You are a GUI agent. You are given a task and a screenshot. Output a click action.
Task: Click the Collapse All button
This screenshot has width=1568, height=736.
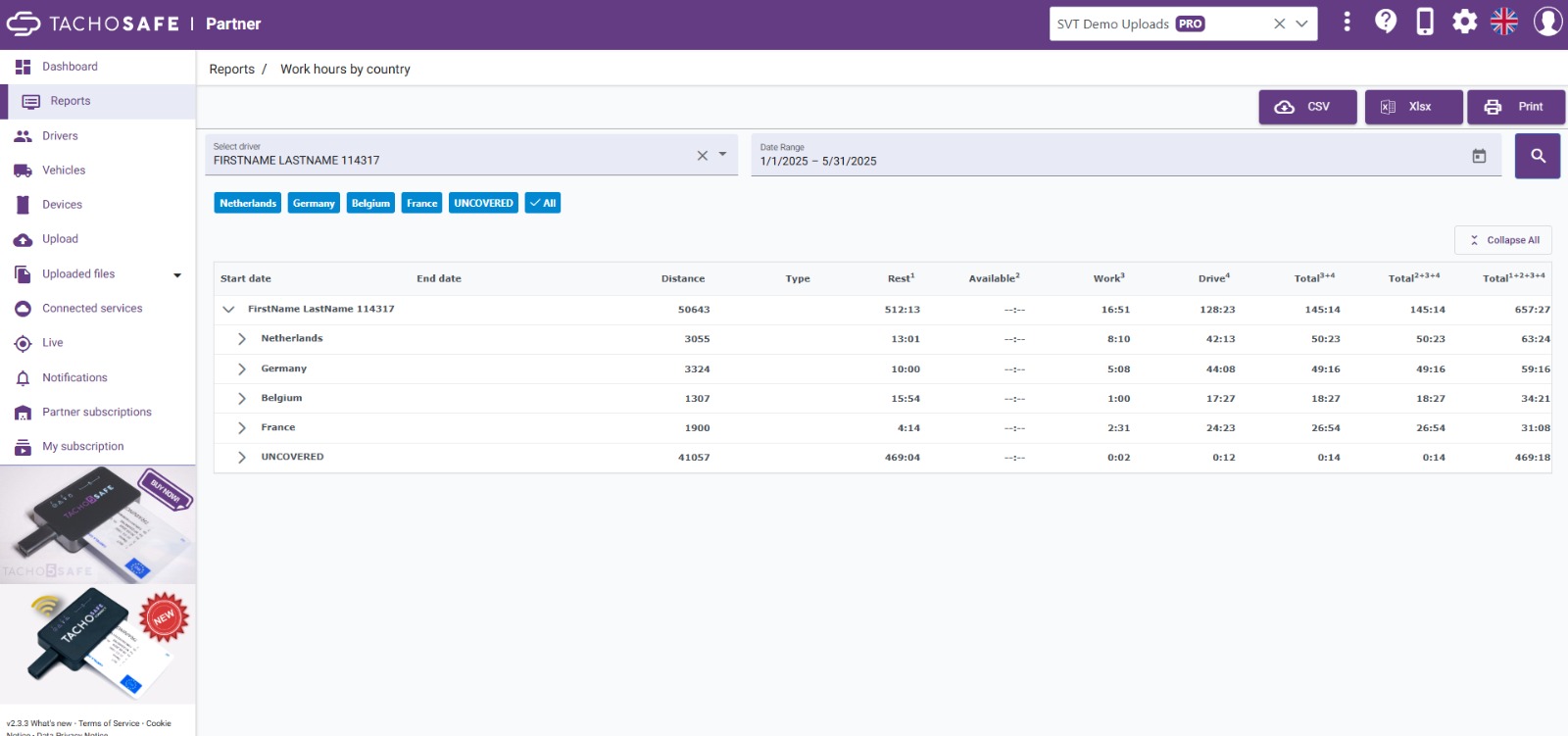click(x=1502, y=240)
